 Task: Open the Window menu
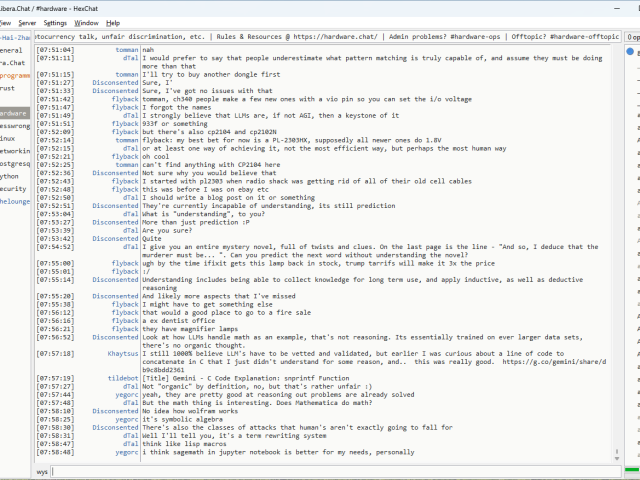pyautogui.click(x=87, y=22)
